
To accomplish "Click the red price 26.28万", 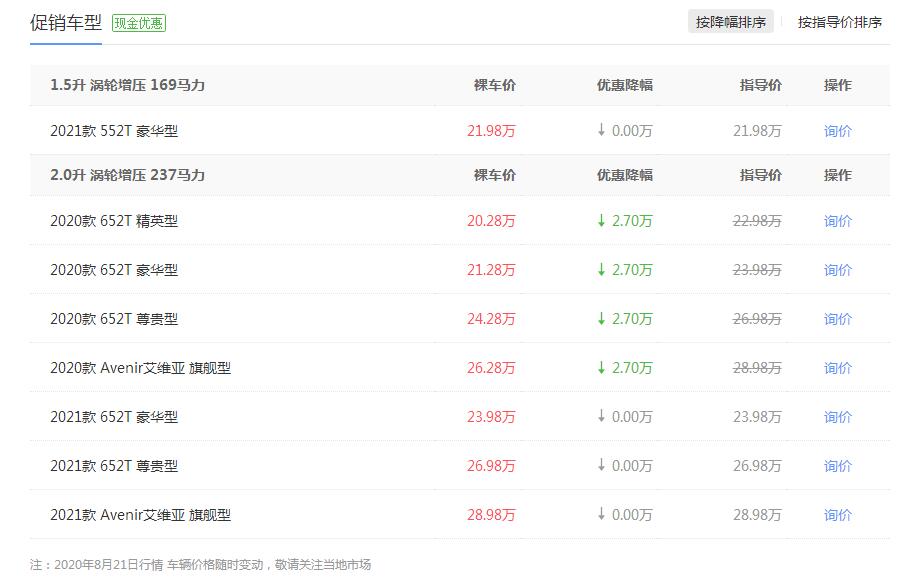I will coord(491,368).
